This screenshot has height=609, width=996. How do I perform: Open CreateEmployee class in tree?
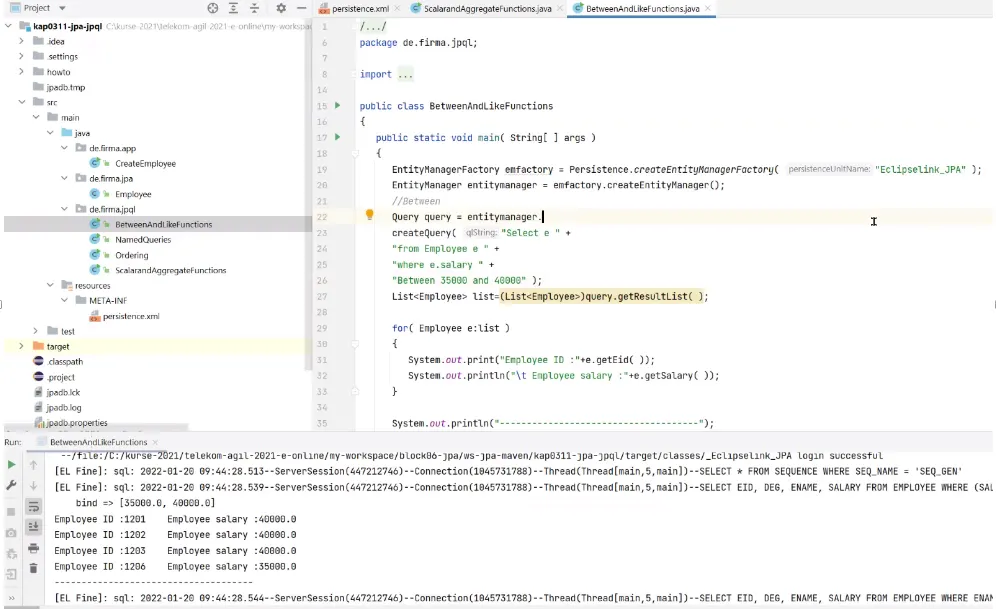click(x=145, y=163)
